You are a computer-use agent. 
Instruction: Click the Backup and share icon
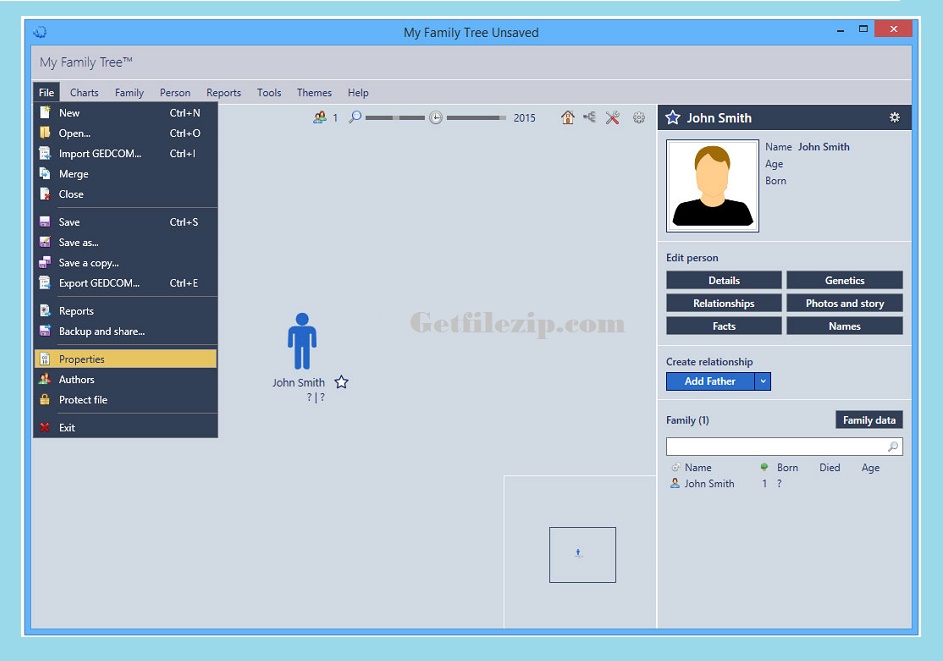click(x=45, y=331)
